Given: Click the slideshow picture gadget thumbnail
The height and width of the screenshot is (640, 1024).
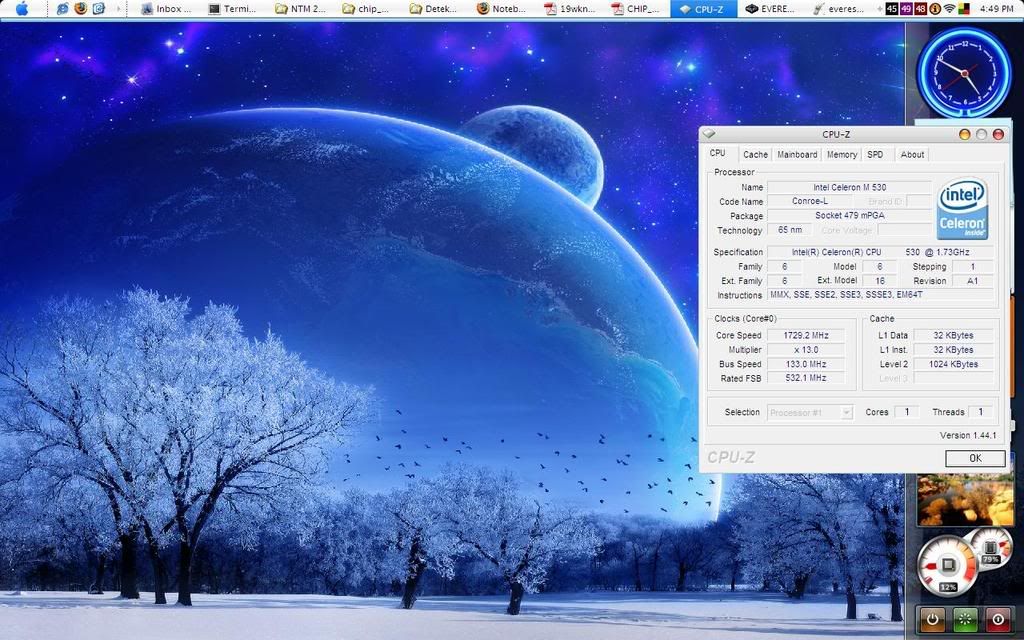Looking at the screenshot, I should (x=965, y=500).
